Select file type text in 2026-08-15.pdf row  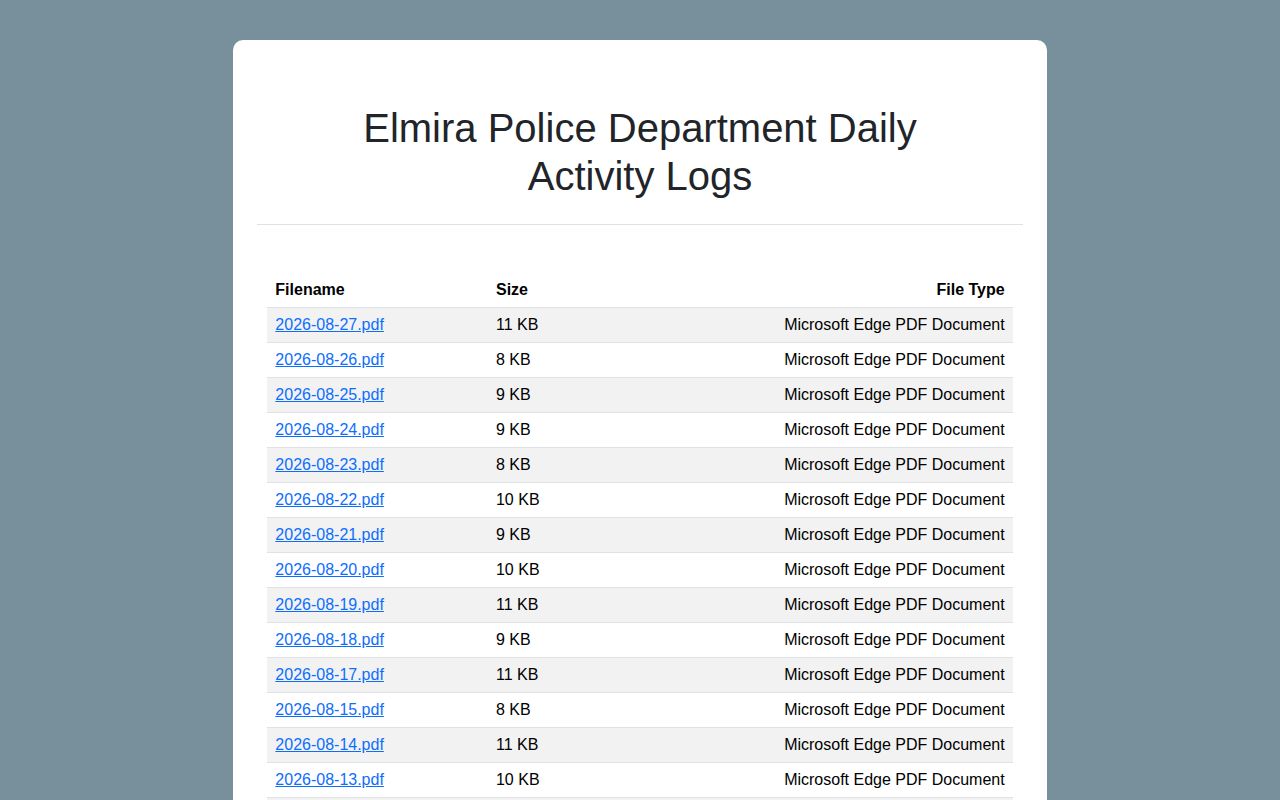coord(894,710)
